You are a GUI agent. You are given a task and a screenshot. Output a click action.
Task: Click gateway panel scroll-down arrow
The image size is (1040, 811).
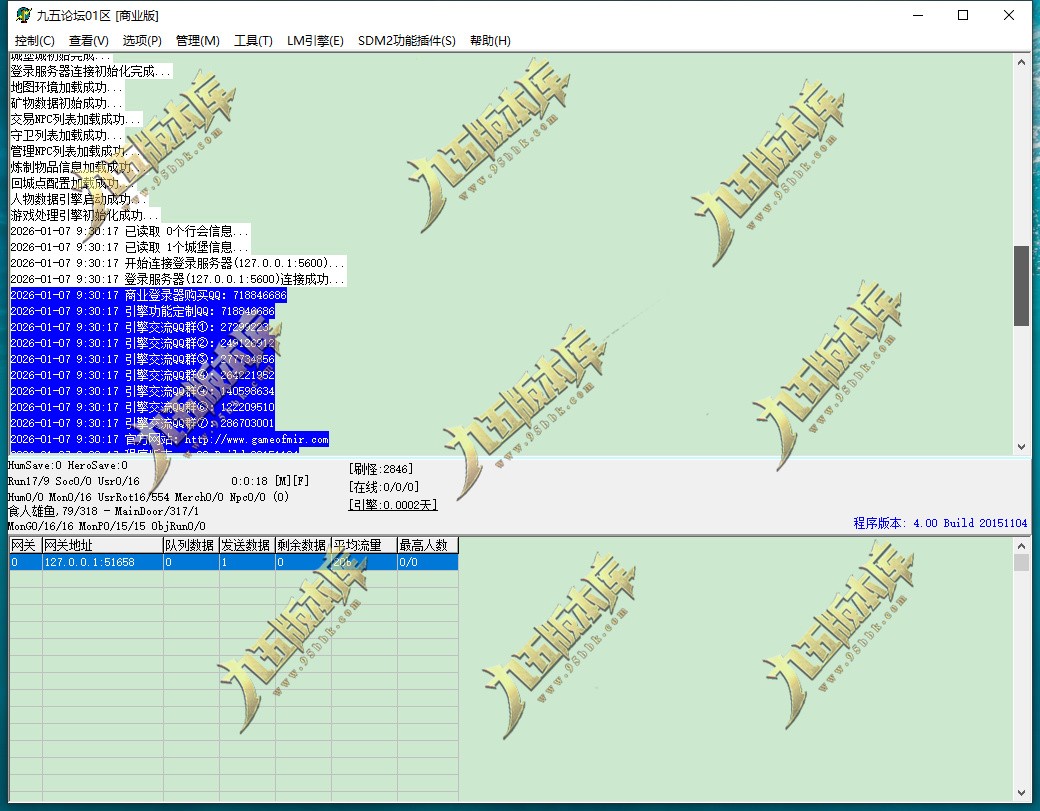pyautogui.click(x=1021, y=793)
